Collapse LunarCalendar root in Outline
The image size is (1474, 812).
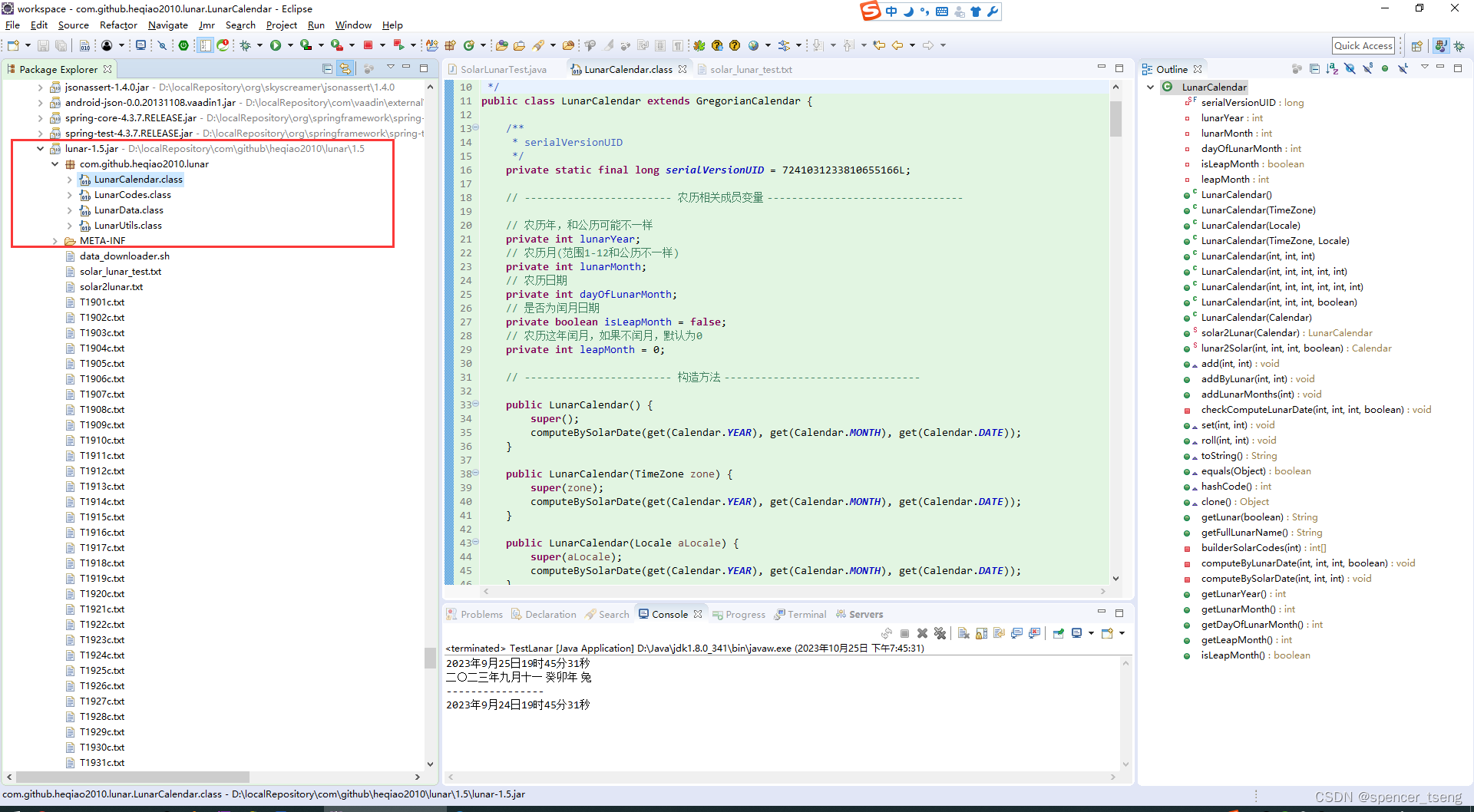(1150, 87)
